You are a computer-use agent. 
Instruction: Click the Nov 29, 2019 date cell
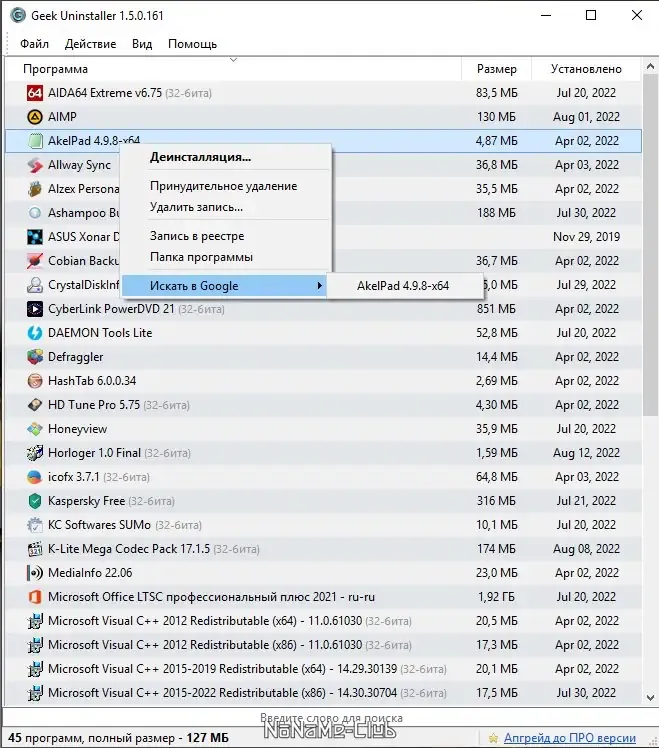tap(586, 237)
